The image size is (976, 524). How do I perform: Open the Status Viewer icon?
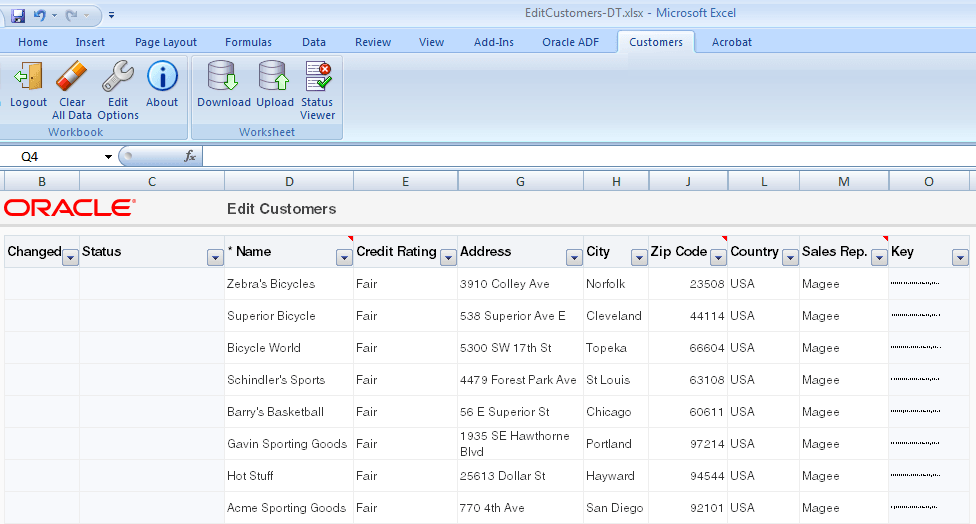(318, 76)
